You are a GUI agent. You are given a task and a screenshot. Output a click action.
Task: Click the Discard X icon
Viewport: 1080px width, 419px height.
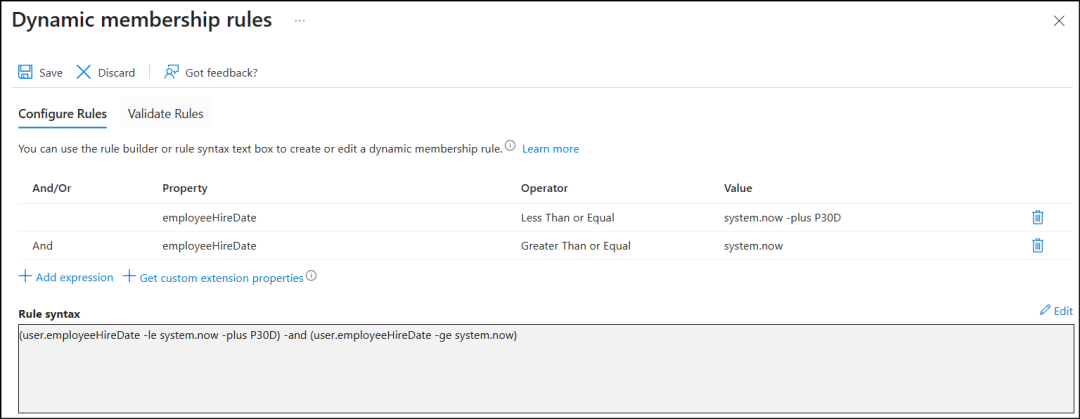click(x=84, y=72)
